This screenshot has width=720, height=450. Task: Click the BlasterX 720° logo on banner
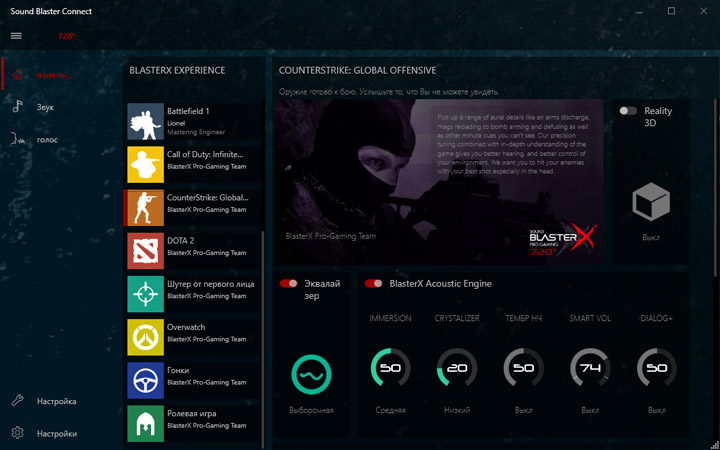pyautogui.click(x=563, y=240)
